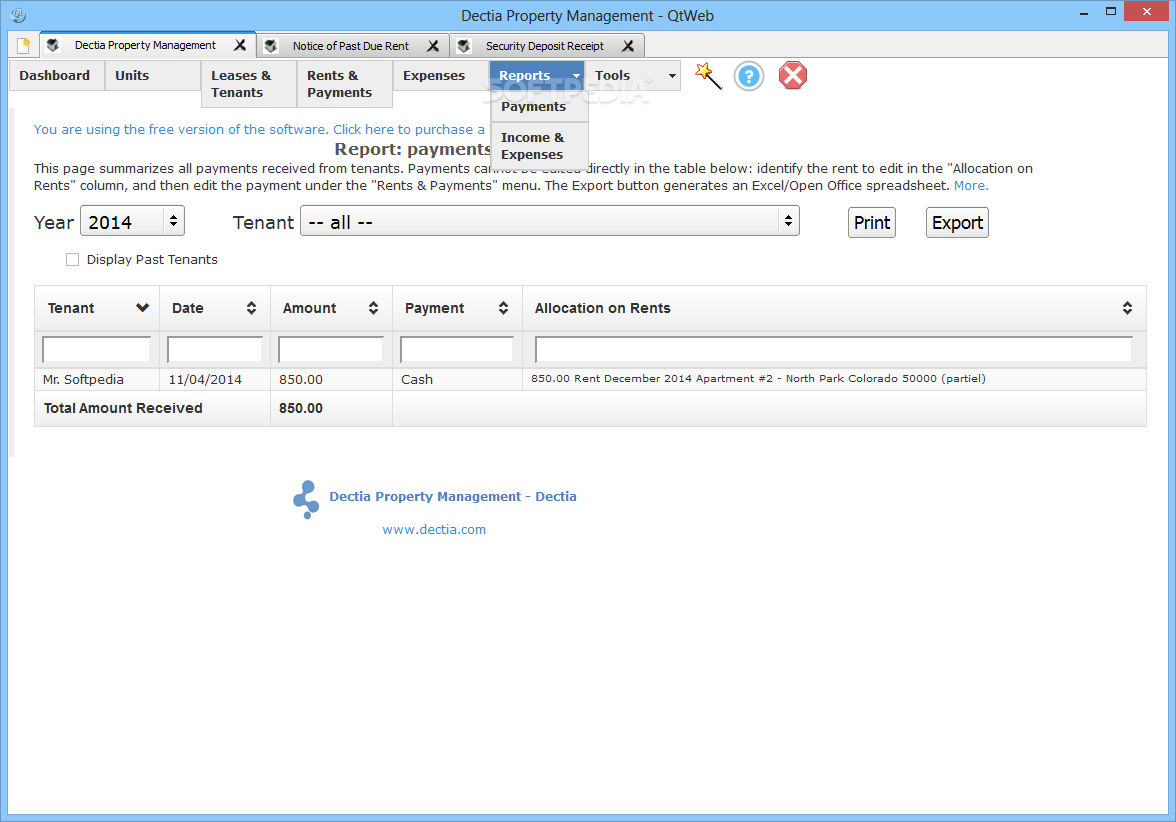Select the Mr. Softpedia tenant cell
The height and width of the screenshot is (822, 1176).
click(97, 380)
